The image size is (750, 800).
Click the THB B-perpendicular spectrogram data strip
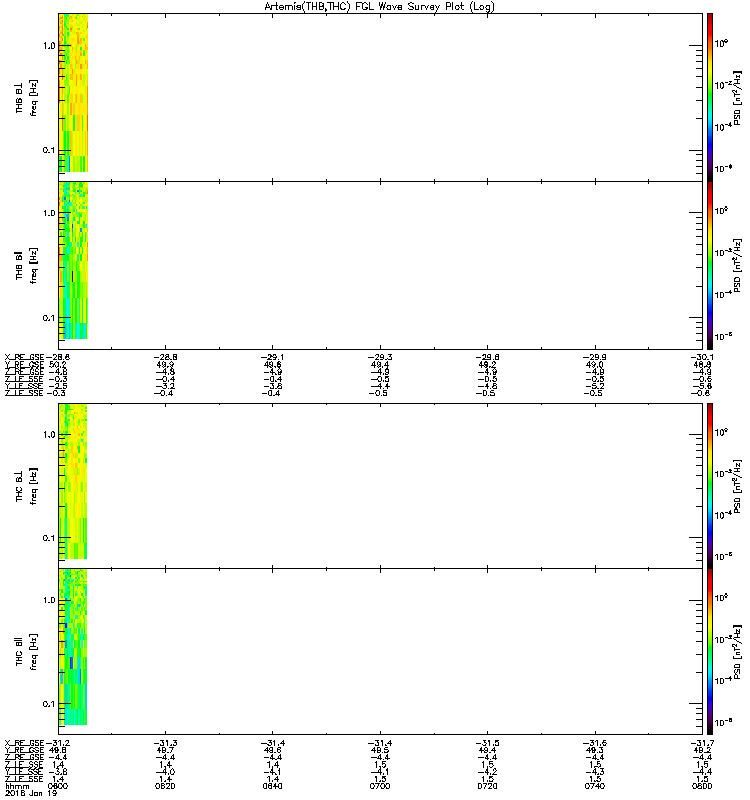tap(73, 93)
